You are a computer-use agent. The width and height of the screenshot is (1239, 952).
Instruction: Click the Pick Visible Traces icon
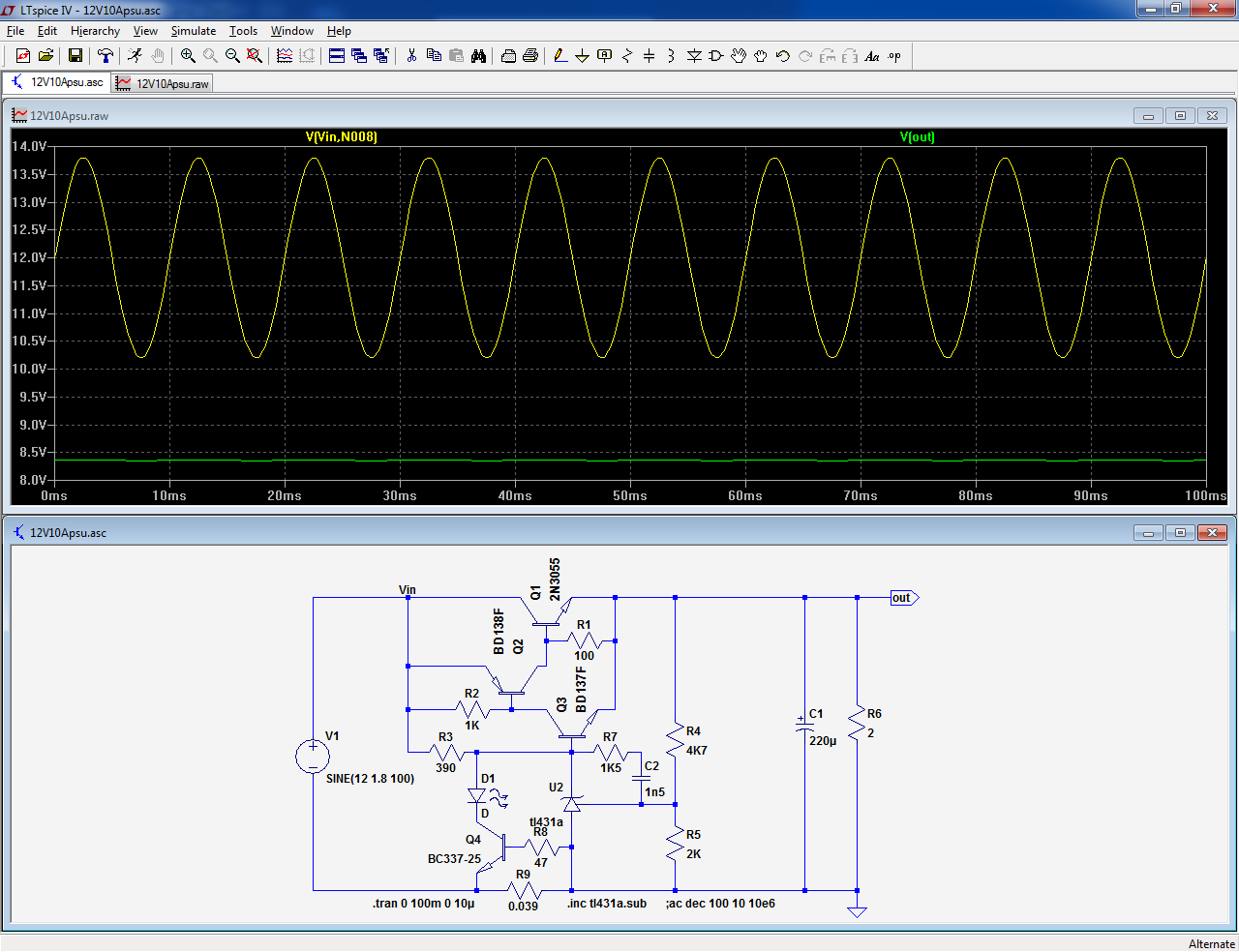click(285, 56)
